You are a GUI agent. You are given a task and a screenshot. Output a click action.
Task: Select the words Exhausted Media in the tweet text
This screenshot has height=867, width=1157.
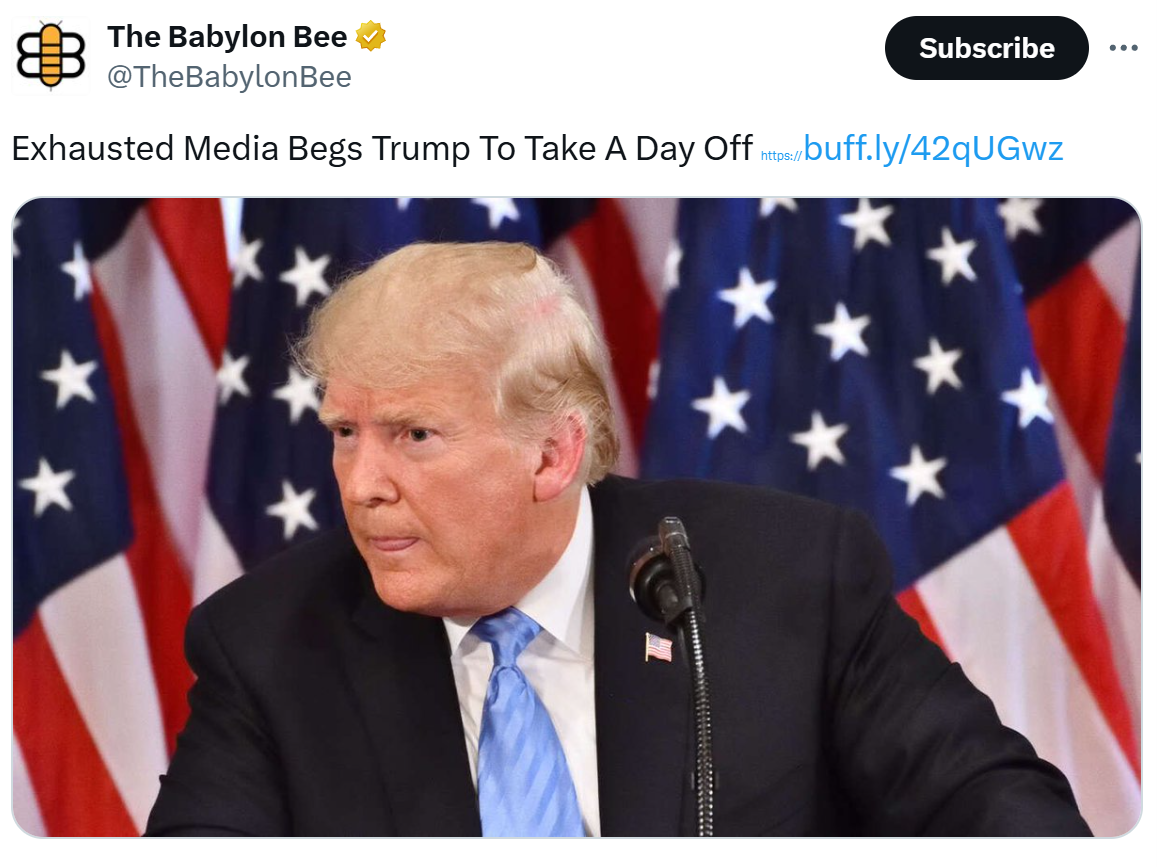coord(145,148)
